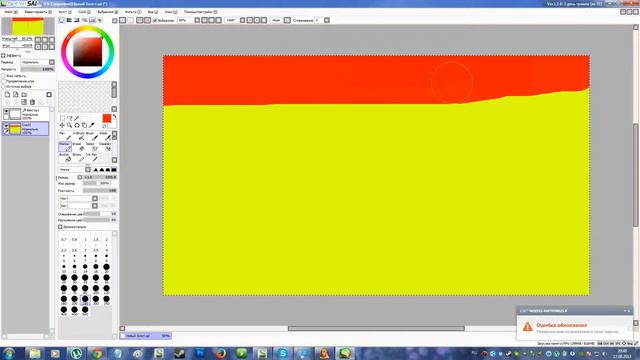Choose the Brush tool preset
The height and width of the screenshot is (360, 640).
click(91, 136)
